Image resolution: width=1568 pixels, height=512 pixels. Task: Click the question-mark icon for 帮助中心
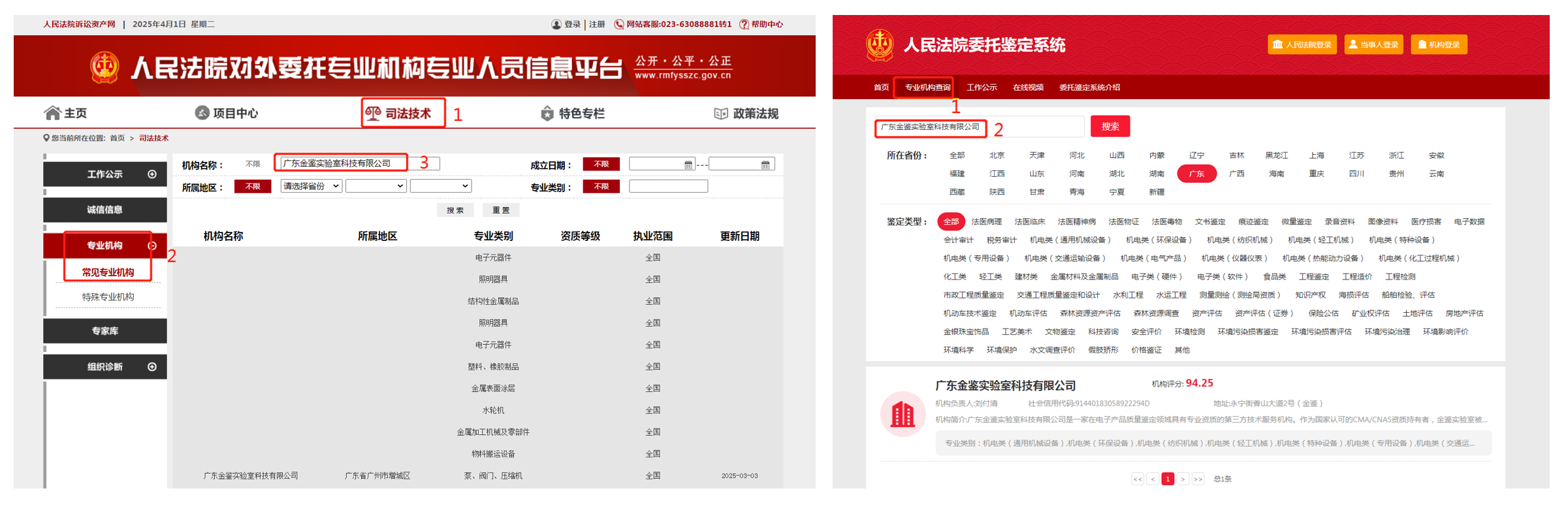tap(744, 24)
